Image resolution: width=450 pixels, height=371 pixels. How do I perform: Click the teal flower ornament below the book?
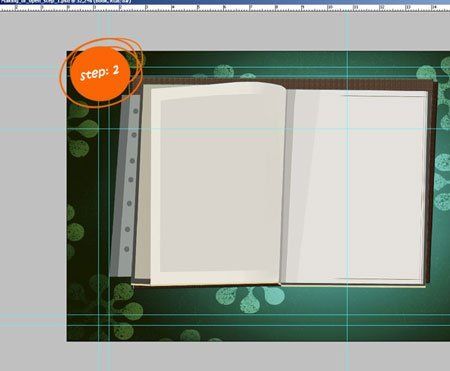tap(250, 299)
